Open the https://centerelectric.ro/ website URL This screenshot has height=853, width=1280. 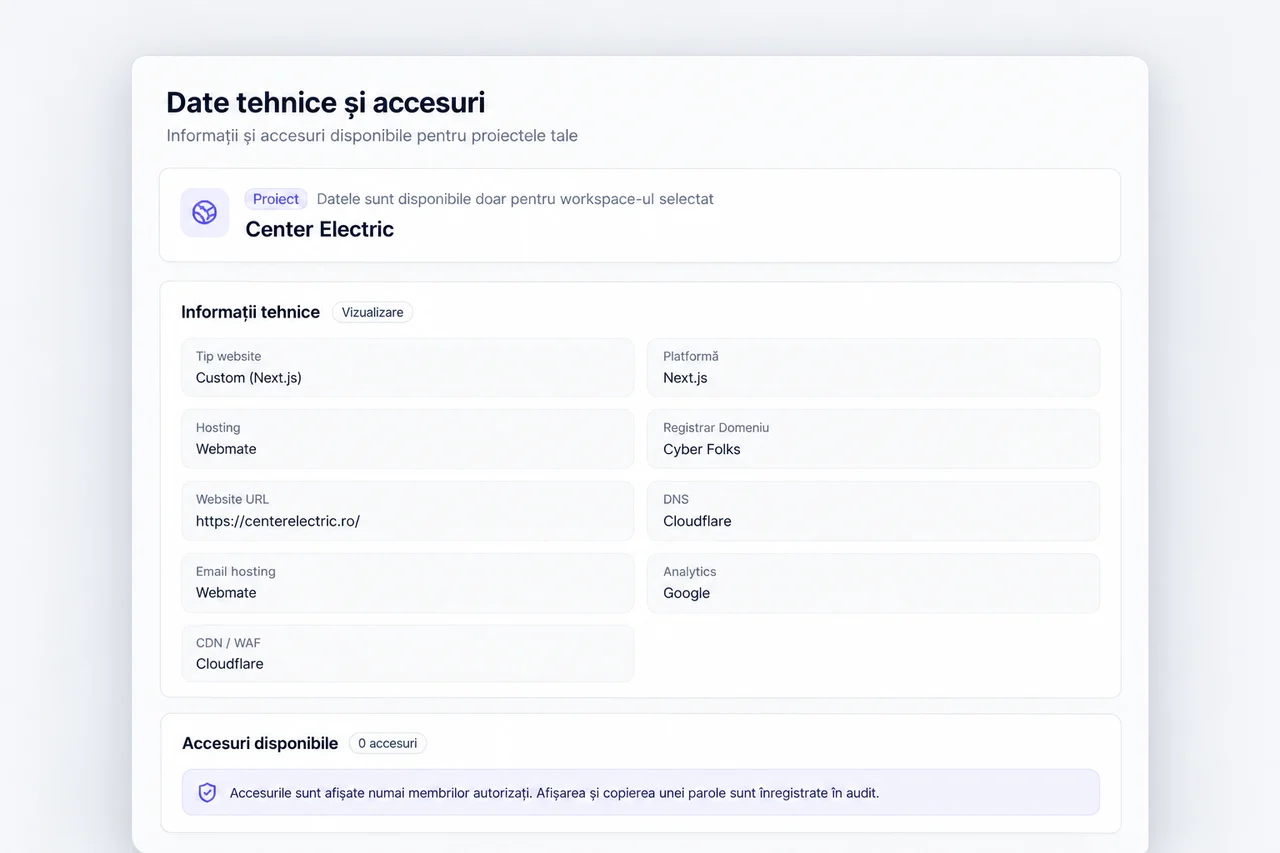point(278,521)
